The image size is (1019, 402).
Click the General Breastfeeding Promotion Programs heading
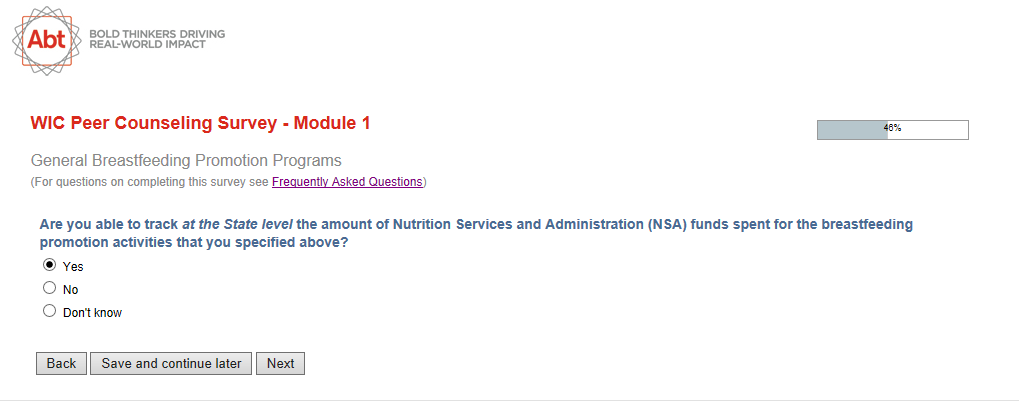tap(186, 160)
